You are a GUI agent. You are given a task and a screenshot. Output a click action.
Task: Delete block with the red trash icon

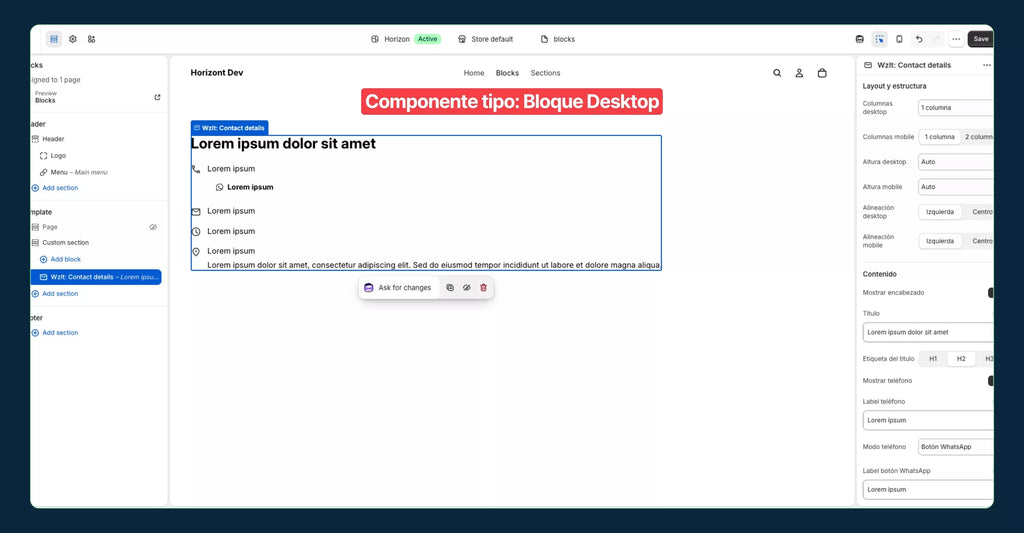point(483,287)
